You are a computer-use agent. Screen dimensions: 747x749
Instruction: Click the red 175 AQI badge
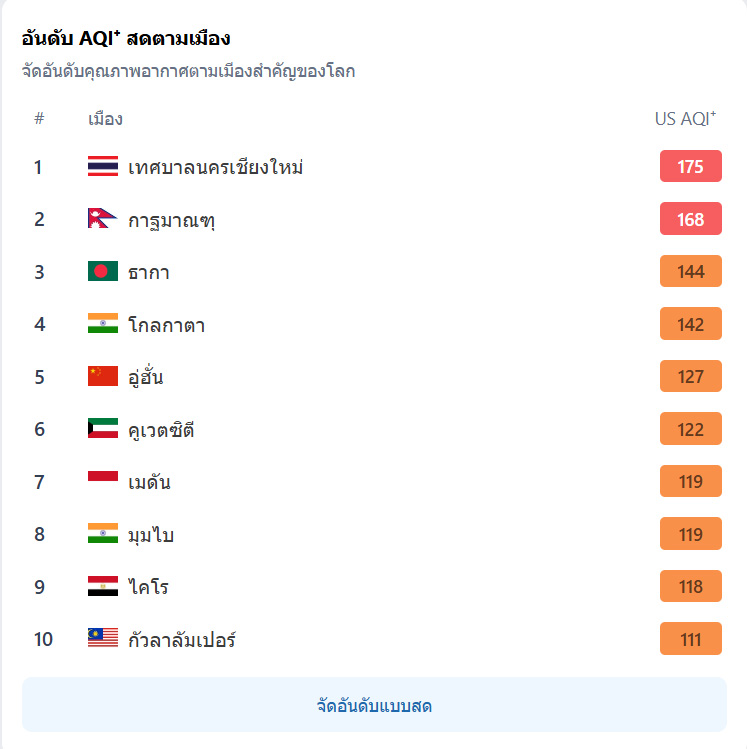click(x=691, y=166)
